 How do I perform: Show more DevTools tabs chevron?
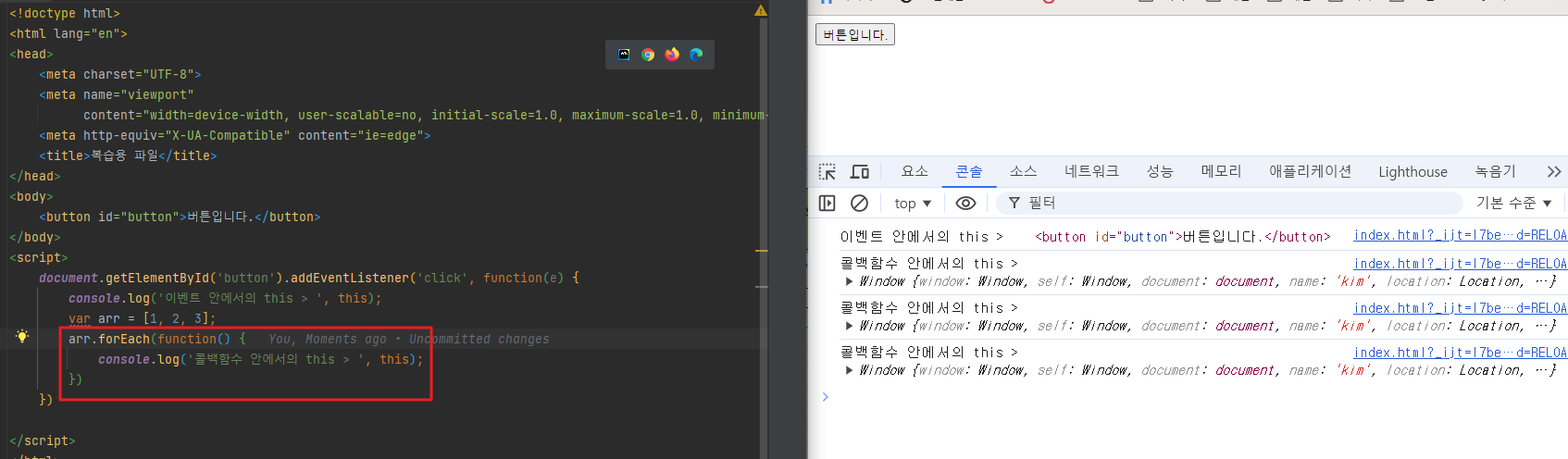(1553, 172)
